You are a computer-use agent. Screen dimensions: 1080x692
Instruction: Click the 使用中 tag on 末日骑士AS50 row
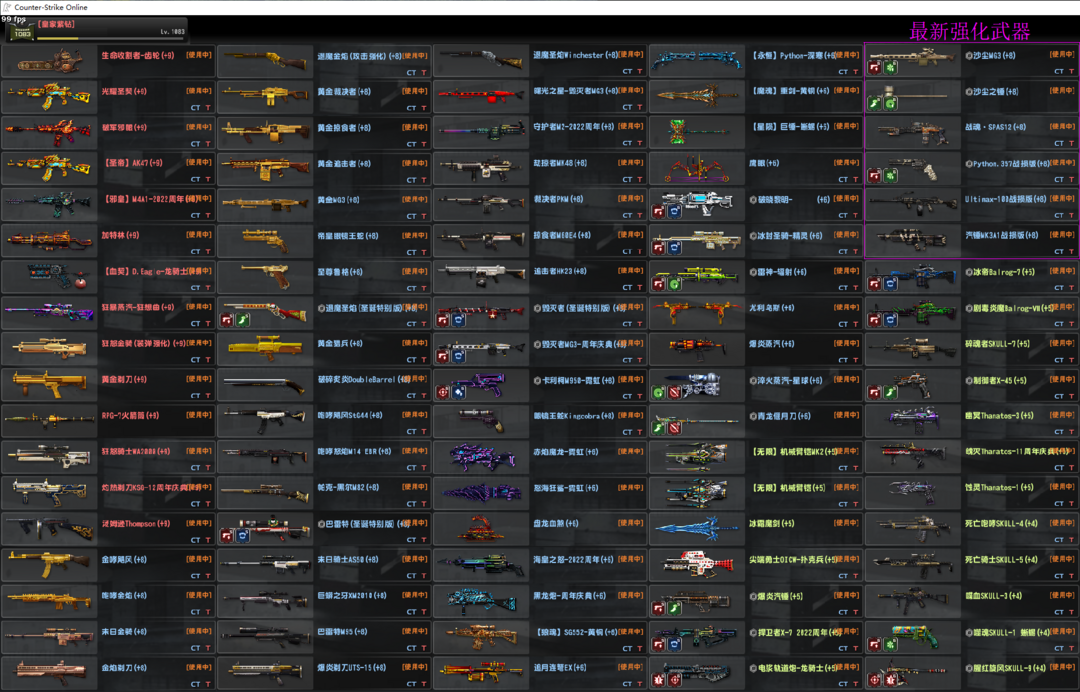point(415,559)
